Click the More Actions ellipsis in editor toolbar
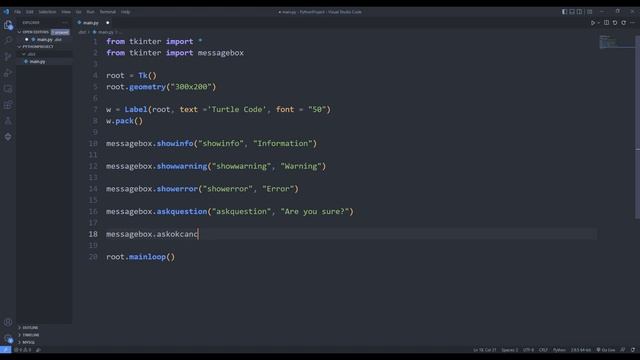 pyautogui.click(x=632, y=23)
